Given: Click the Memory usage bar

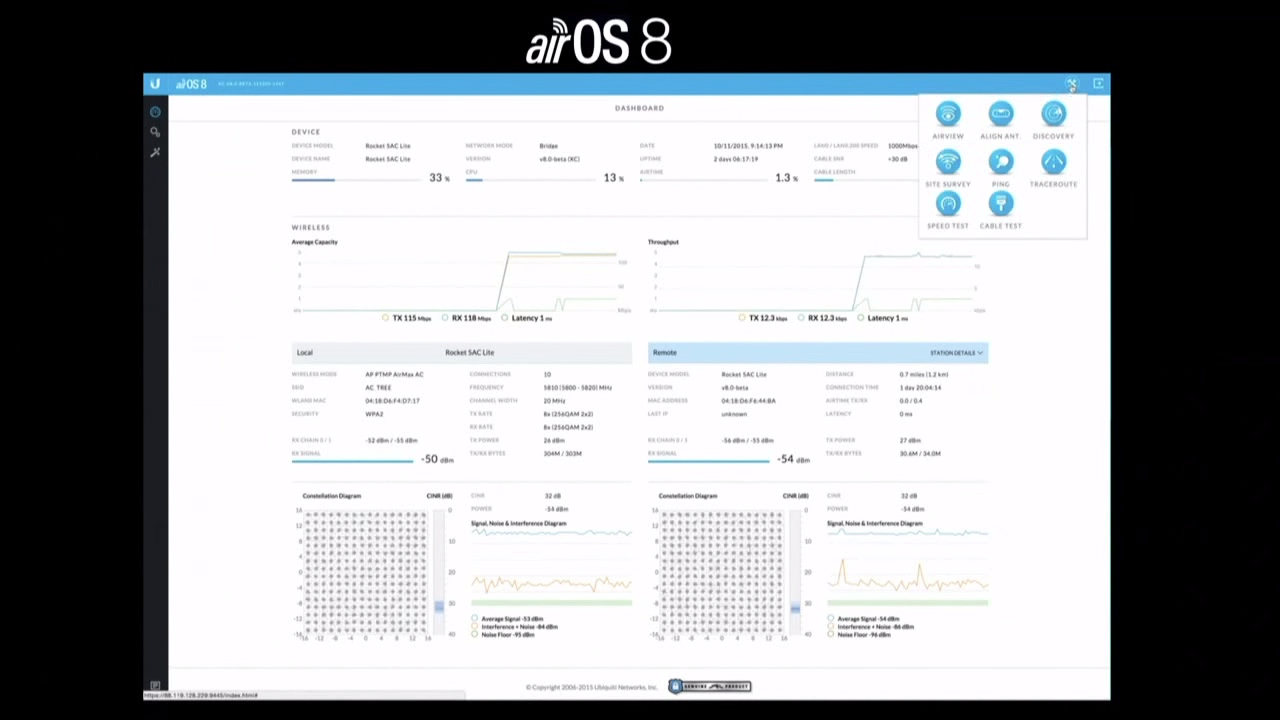Looking at the screenshot, I should (355, 180).
